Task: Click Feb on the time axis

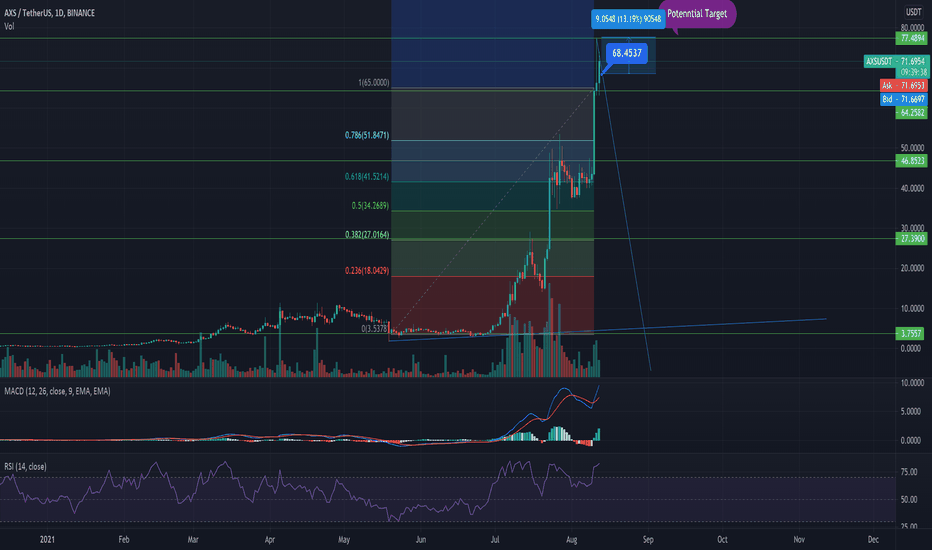Action: (124, 540)
